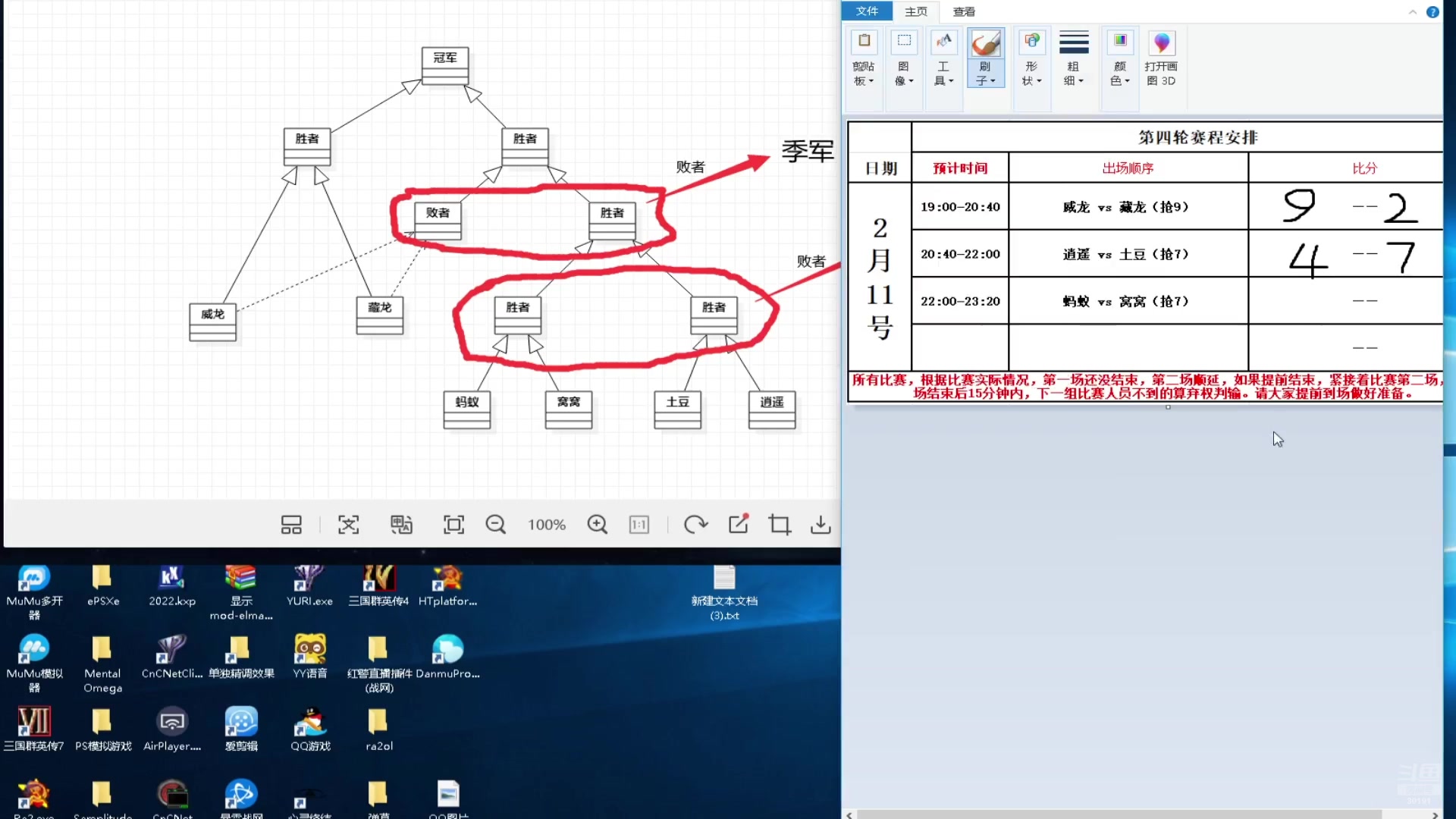Viewport: 1456px width, 819px height.
Task: Select the 单独精调效果 folder shortcut
Action: tap(241, 657)
